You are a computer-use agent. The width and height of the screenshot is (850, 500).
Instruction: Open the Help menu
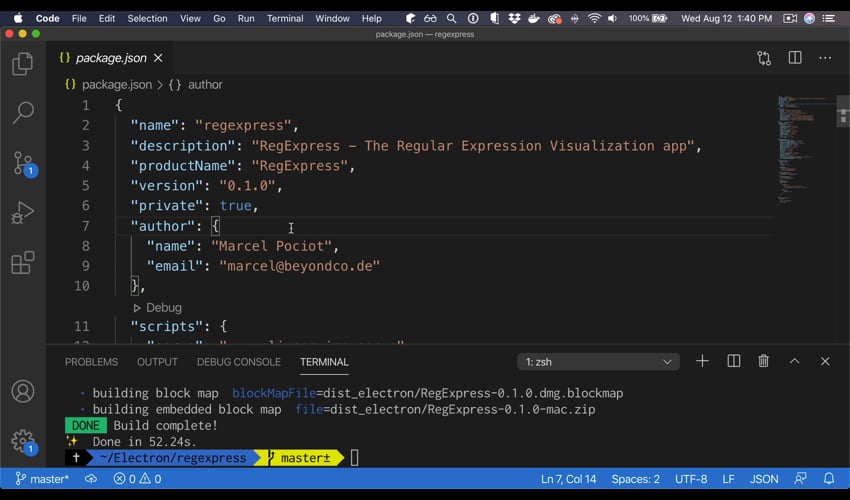(371, 18)
